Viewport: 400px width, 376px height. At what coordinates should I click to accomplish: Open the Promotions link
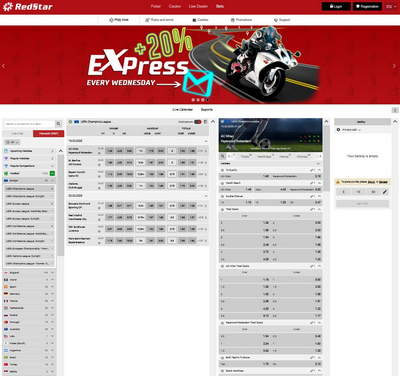(242, 20)
